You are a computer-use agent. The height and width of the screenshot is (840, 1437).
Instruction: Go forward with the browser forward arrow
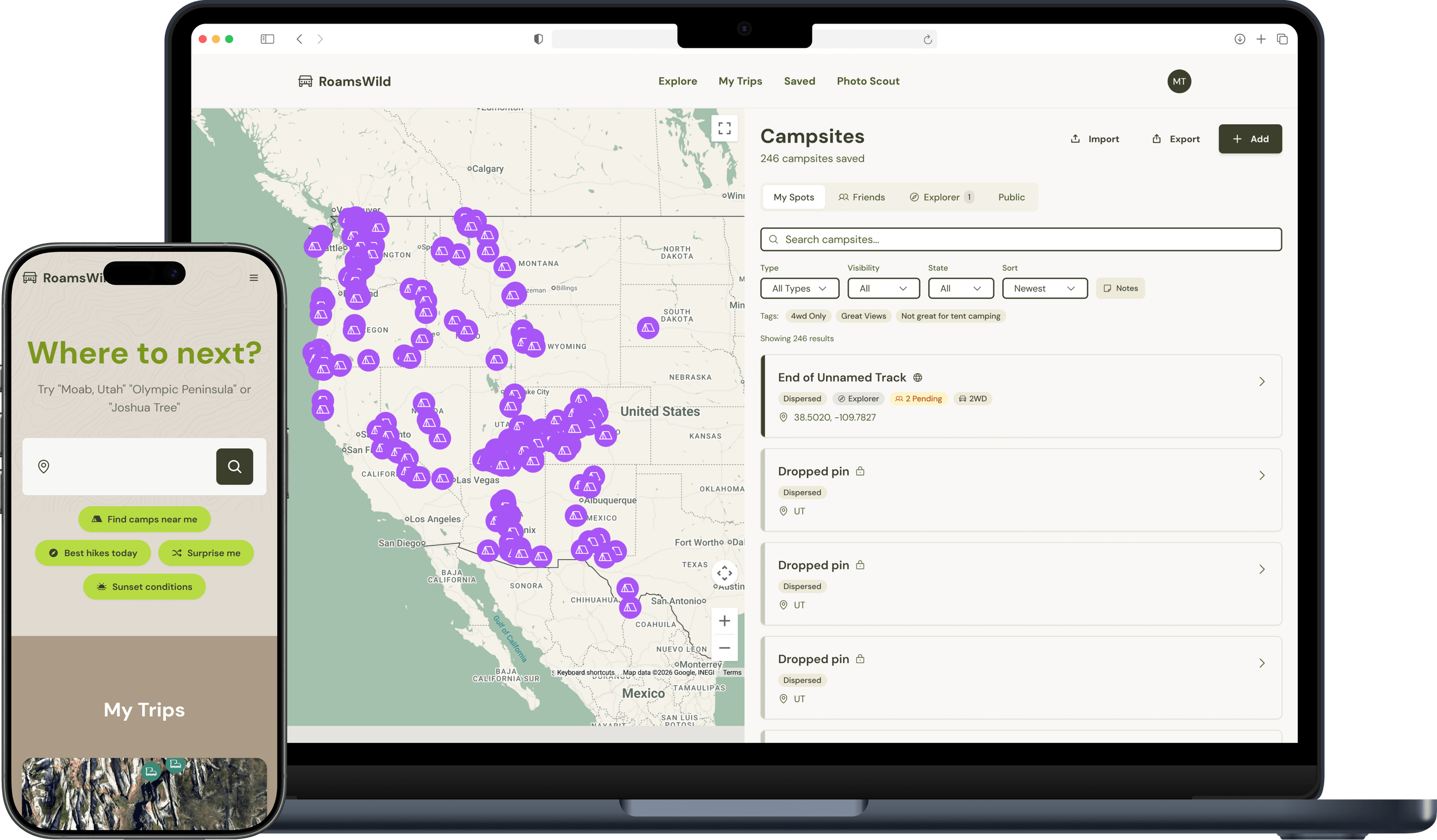coord(320,39)
